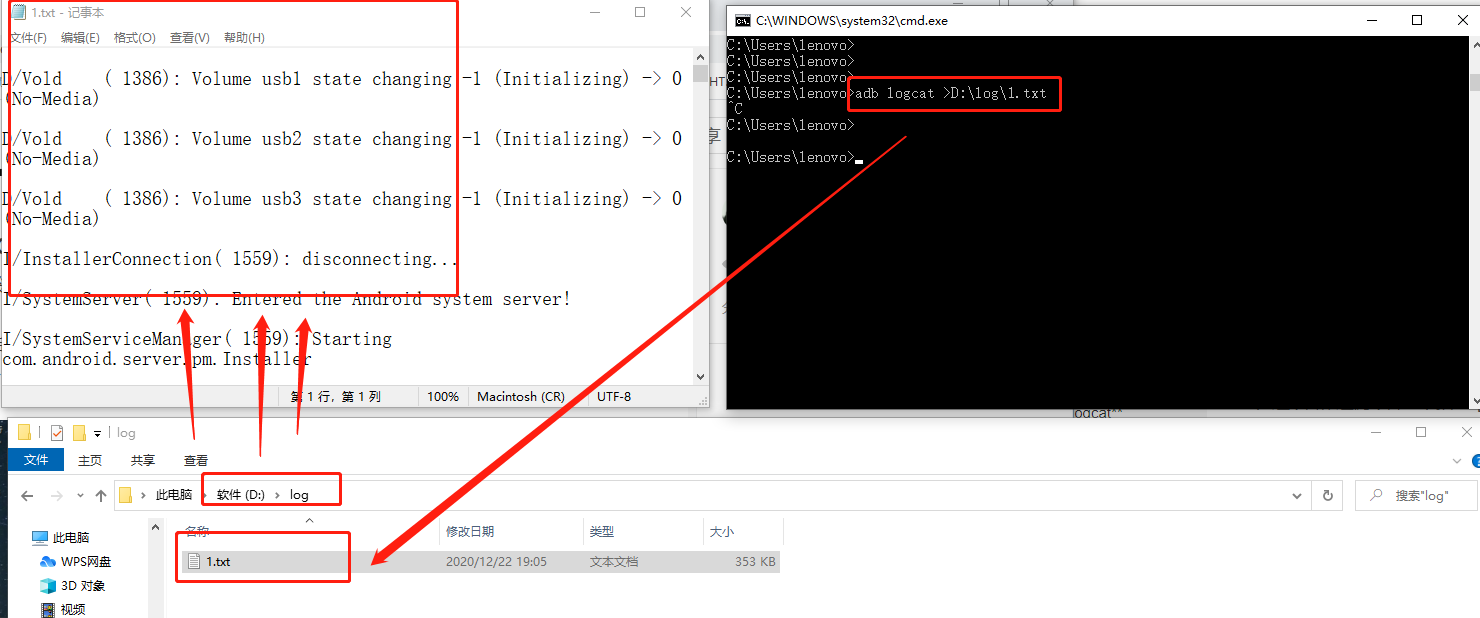Select 视频 in the navigation pane
This screenshot has width=1480, height=618.
pyautogui.click(x=62, y=609)
